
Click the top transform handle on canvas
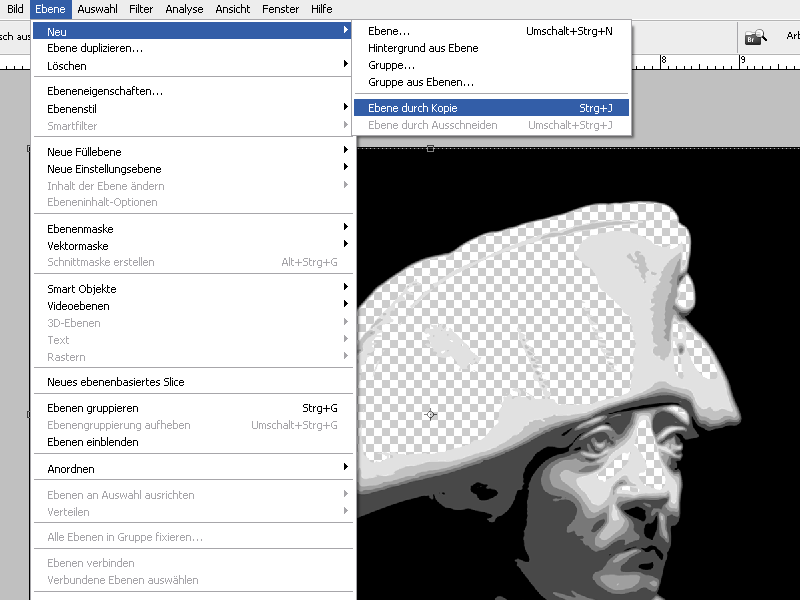pyautogui.click(x=431, y=148)
